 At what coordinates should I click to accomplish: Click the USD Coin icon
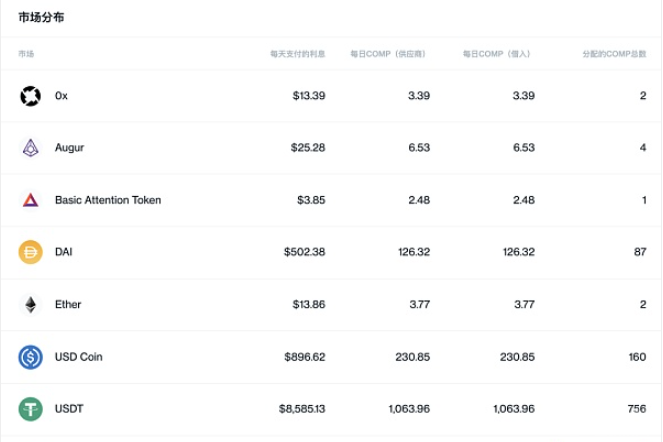tap(30, 357)
